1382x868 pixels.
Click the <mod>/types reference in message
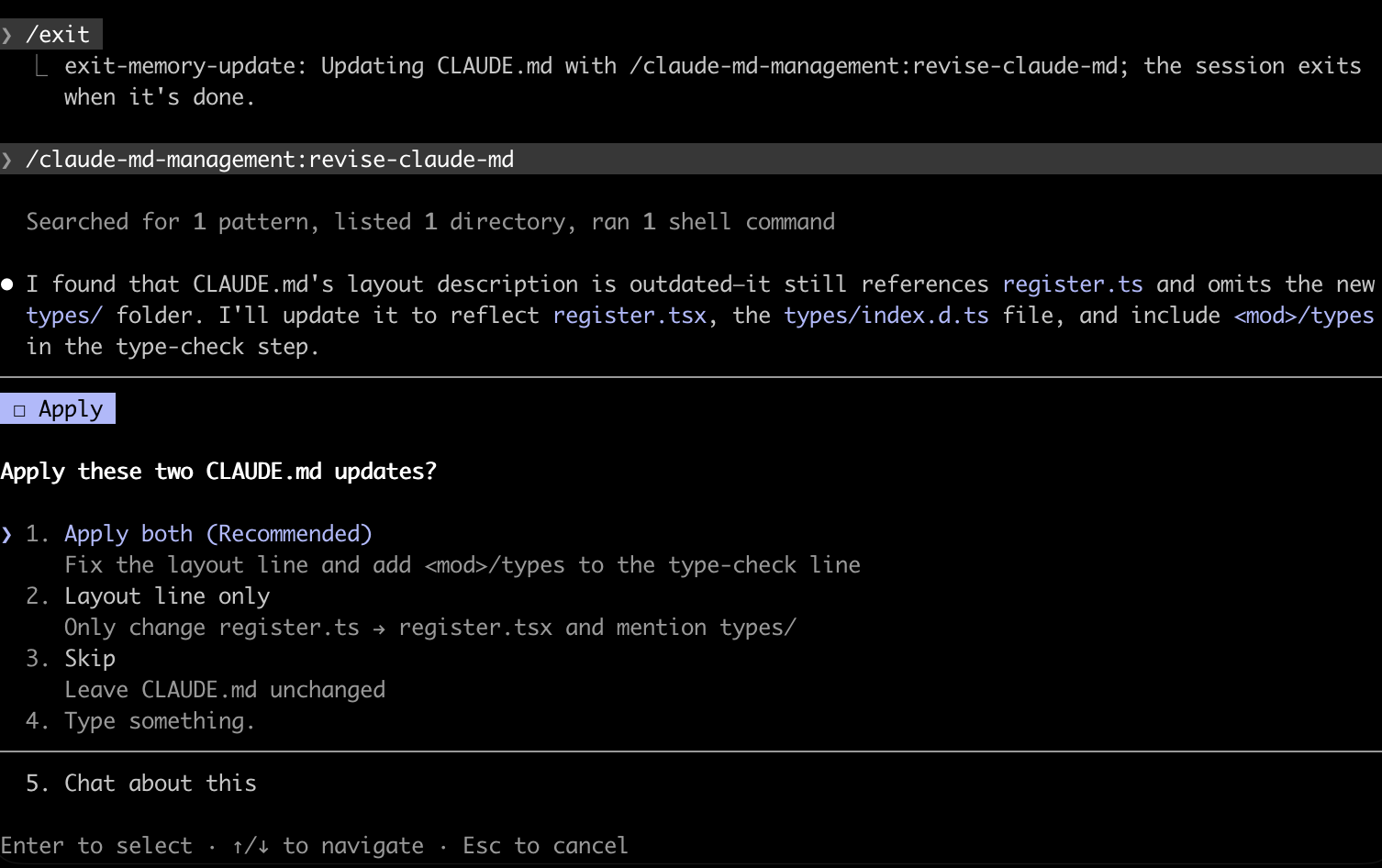coord(1304,316)
